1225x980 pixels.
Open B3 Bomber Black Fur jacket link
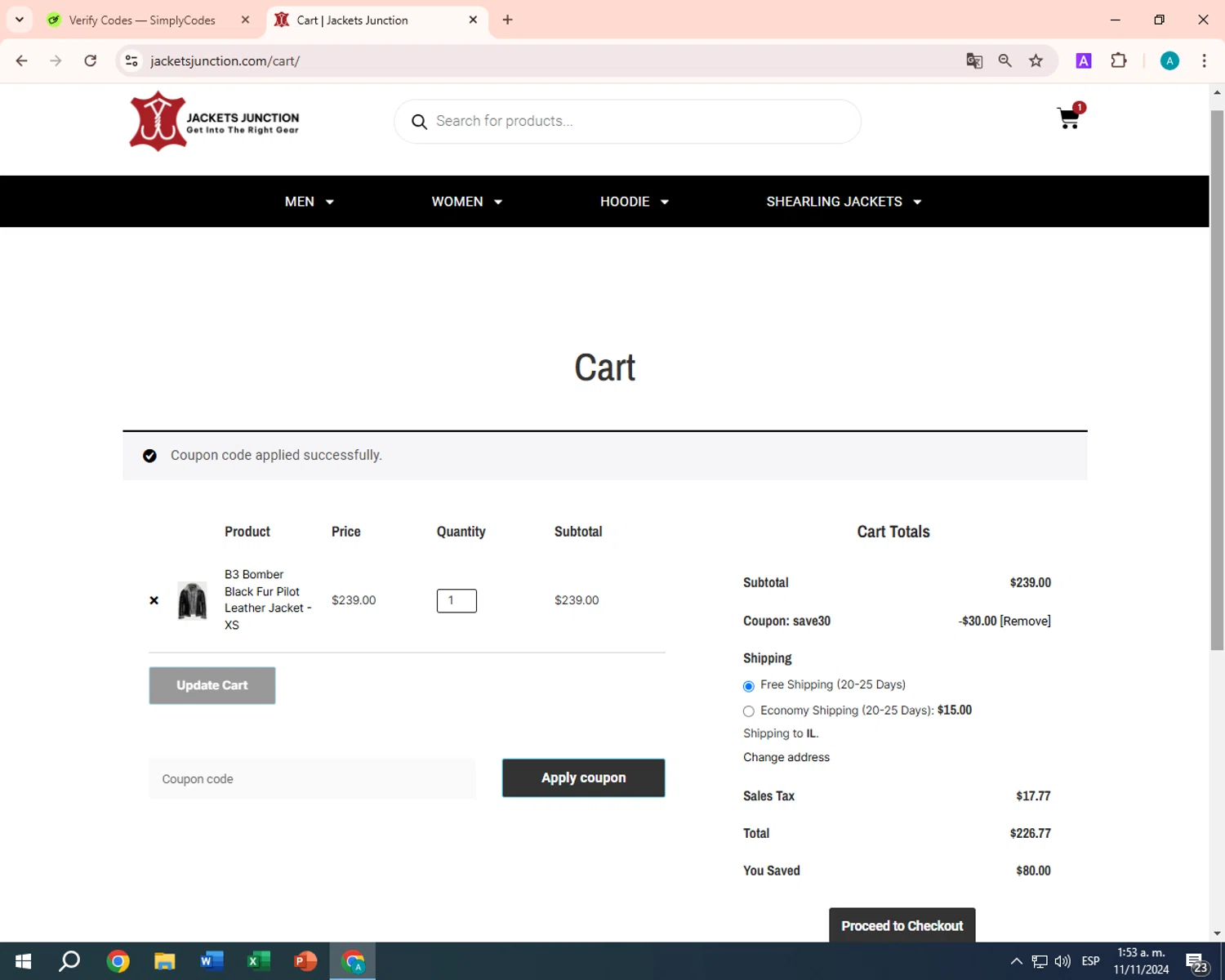(x=268, y=599)
